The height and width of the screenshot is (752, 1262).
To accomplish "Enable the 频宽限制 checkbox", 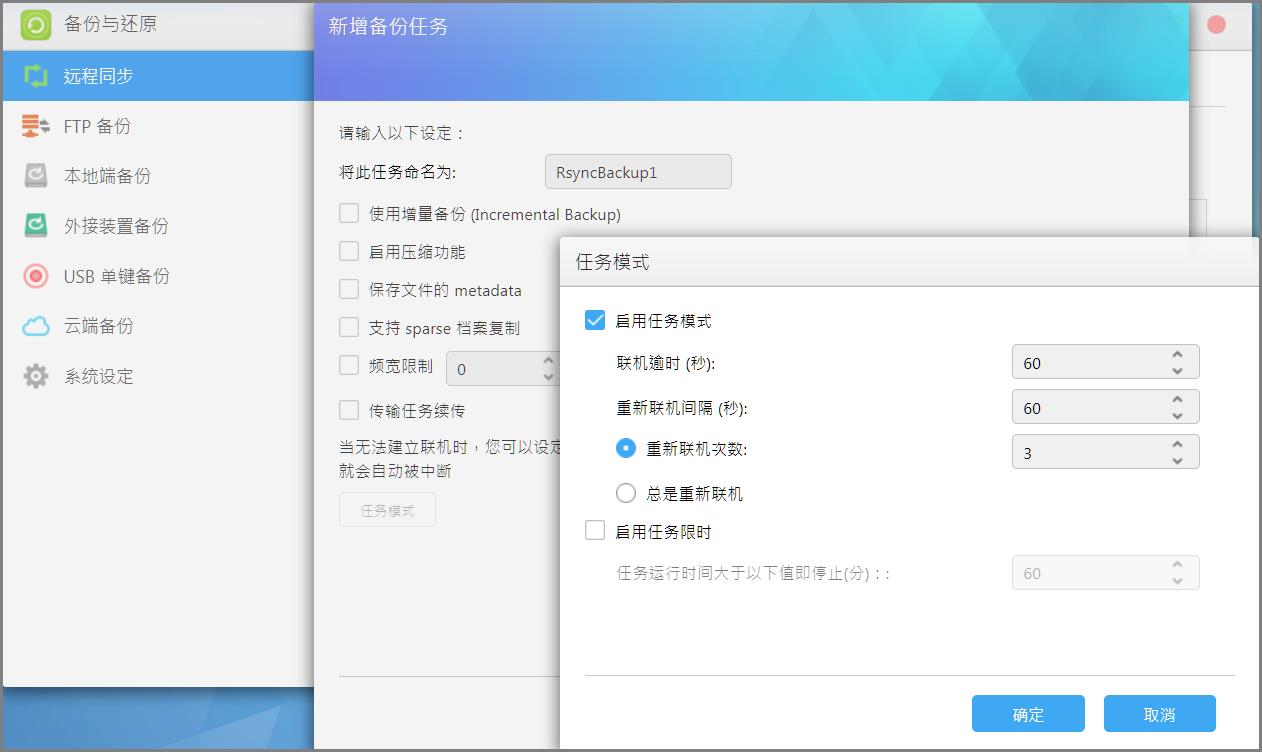I will click(349, 365).
